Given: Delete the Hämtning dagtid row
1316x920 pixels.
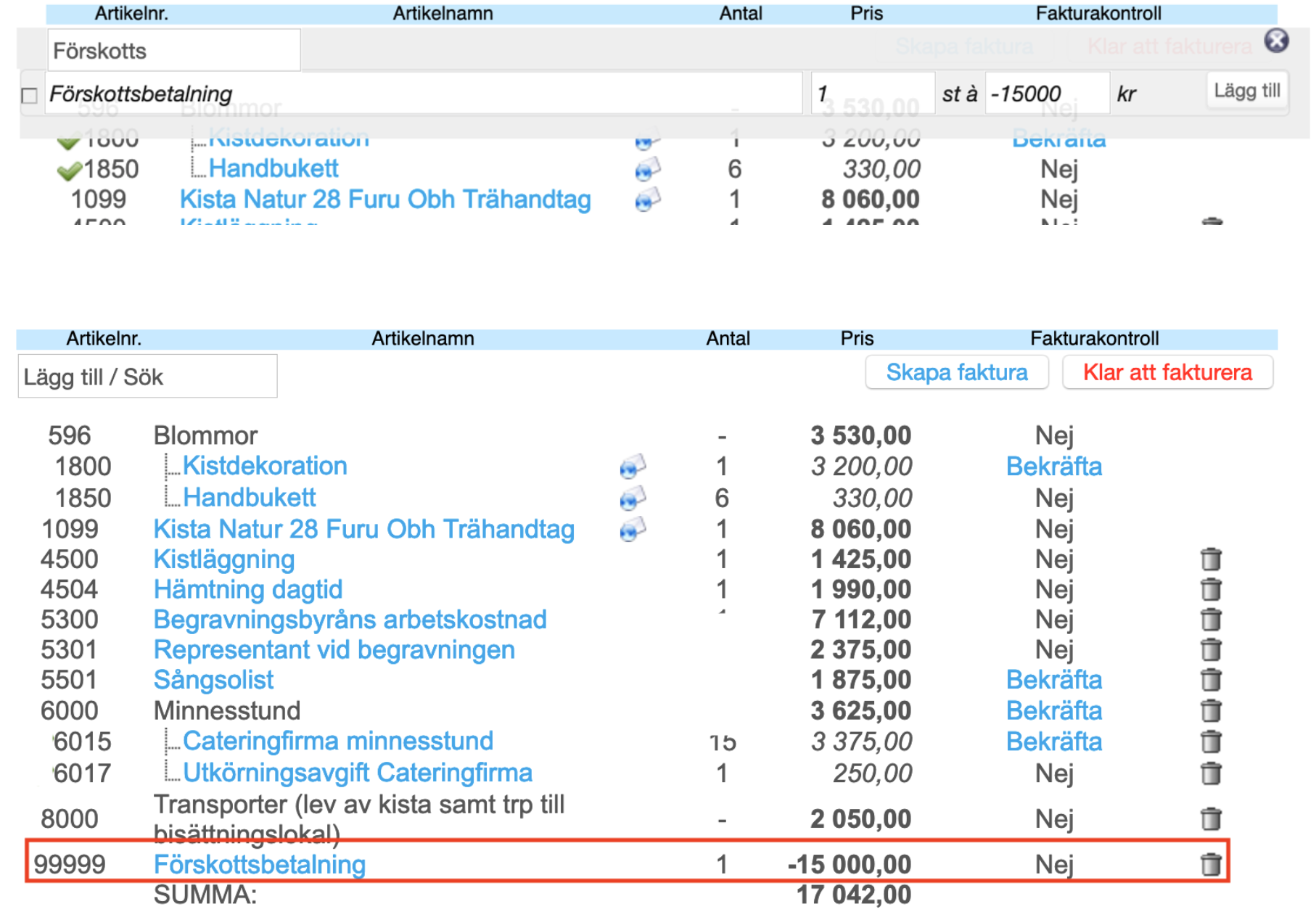Looking at the screenshot, I should (x=1210, y=589).
